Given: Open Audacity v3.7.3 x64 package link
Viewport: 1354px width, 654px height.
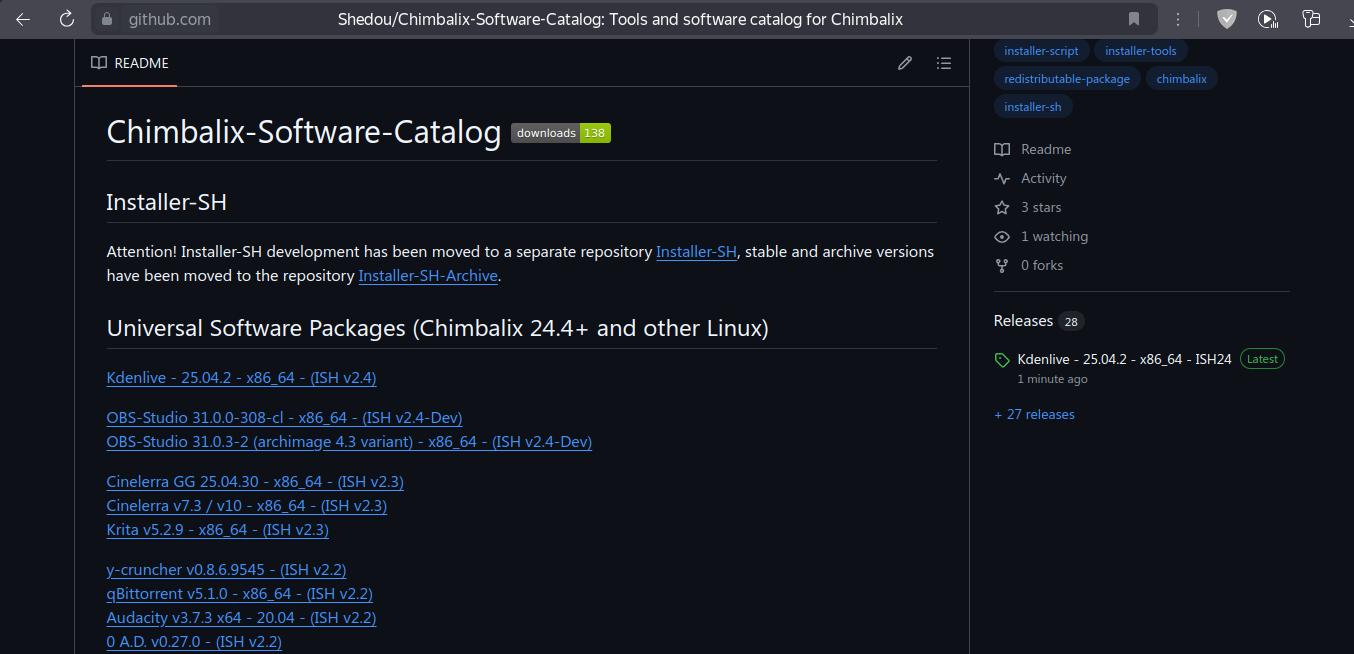Looking at the screenshot, I should (x=241, y=618).
